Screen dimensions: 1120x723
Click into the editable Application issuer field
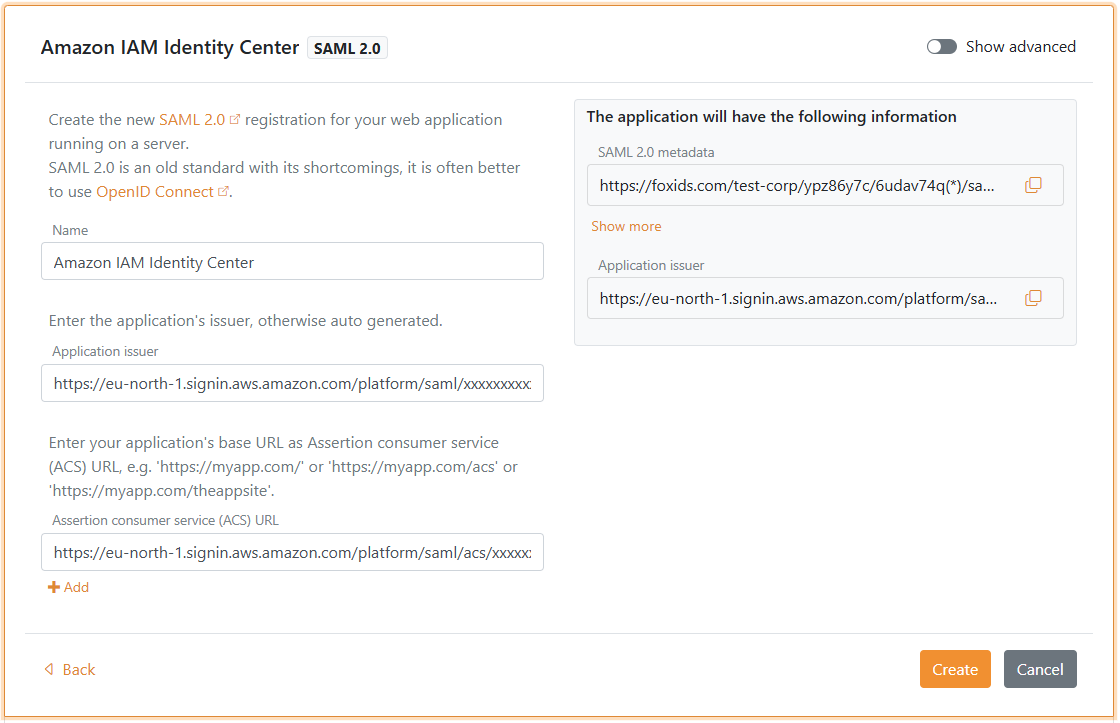pyautogui.click(x=292, y=383)
